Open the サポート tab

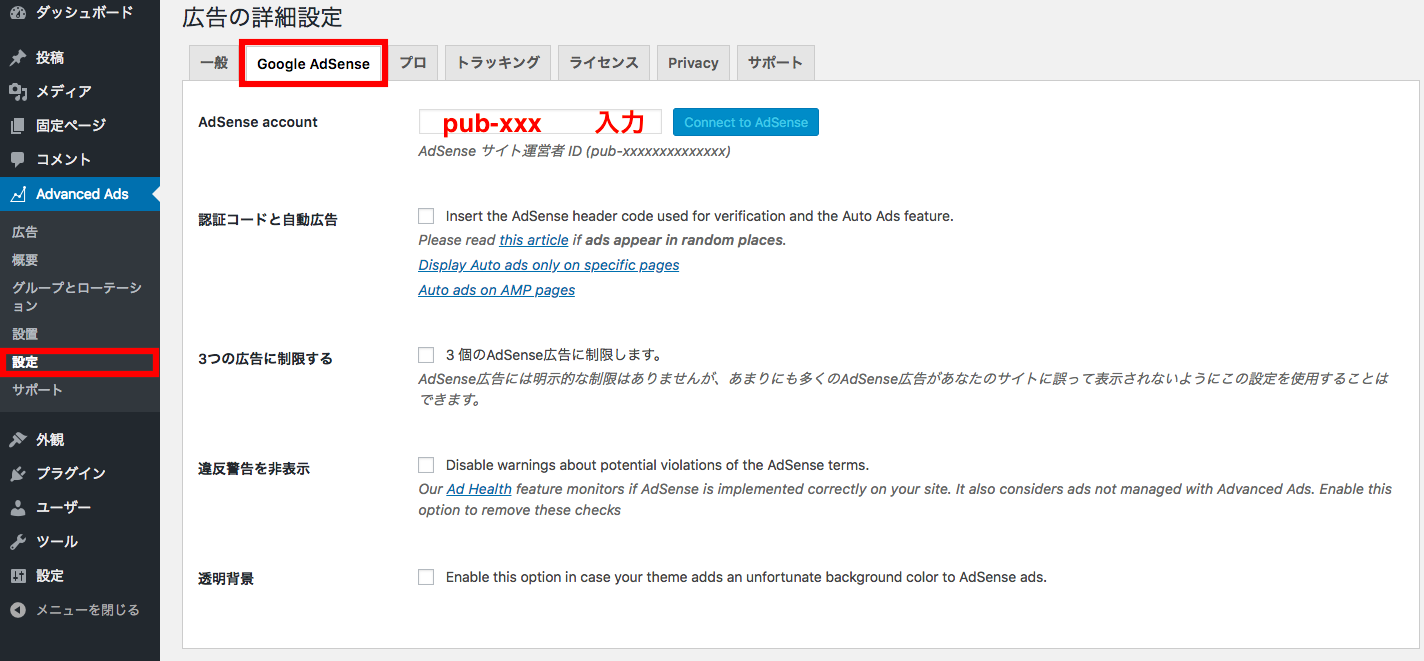776,62
